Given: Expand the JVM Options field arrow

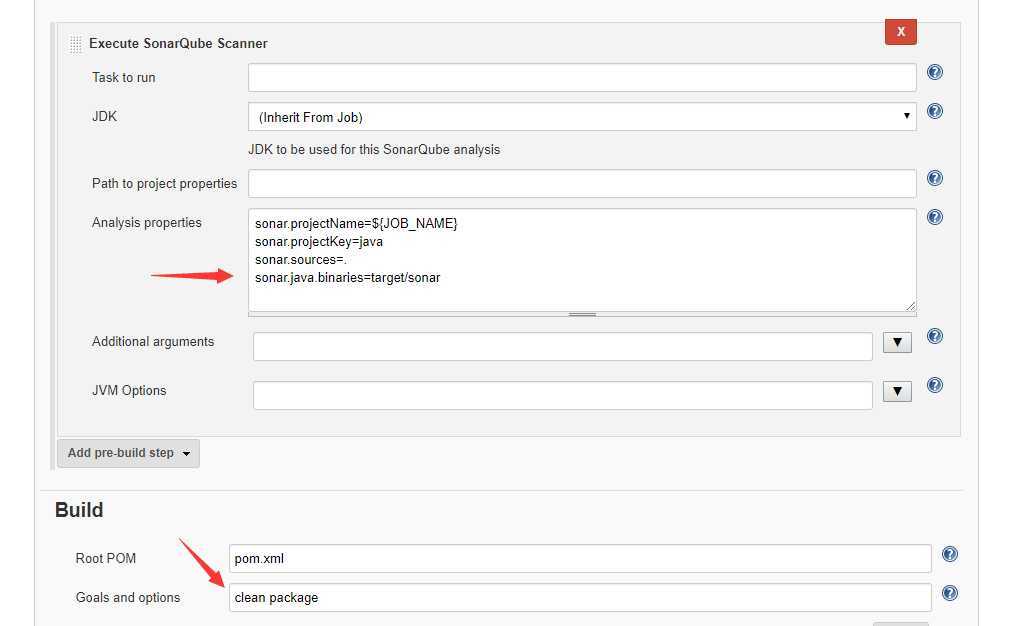Looking at the screenshot, I should (x=897, y=392).
